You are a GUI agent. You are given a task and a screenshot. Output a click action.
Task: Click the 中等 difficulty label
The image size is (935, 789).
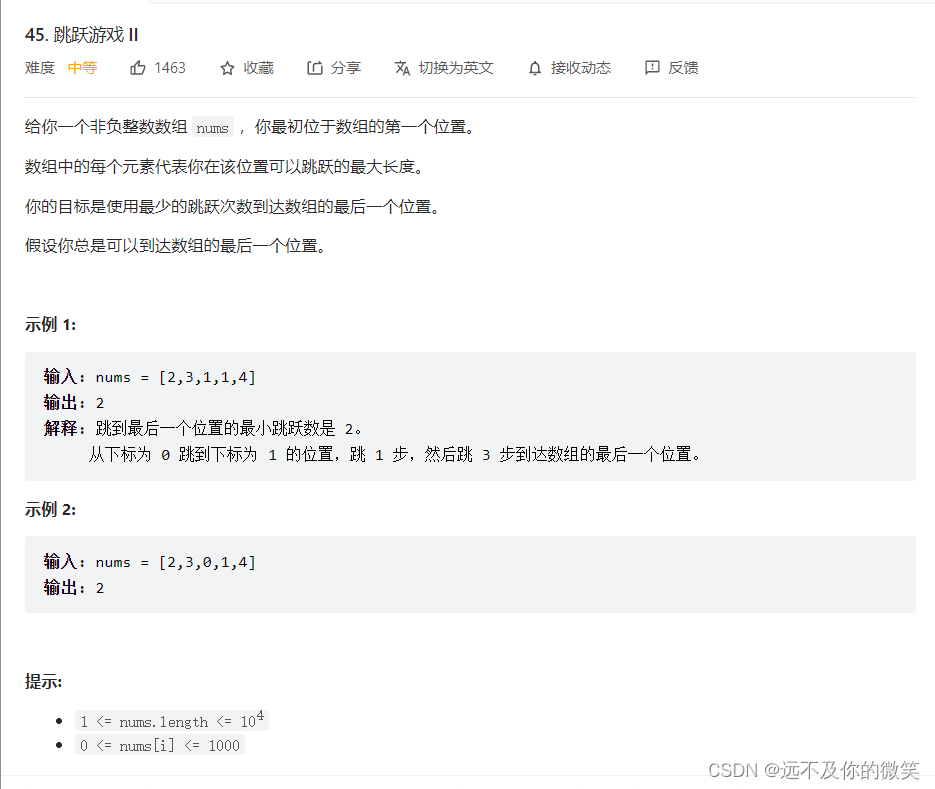82,68
